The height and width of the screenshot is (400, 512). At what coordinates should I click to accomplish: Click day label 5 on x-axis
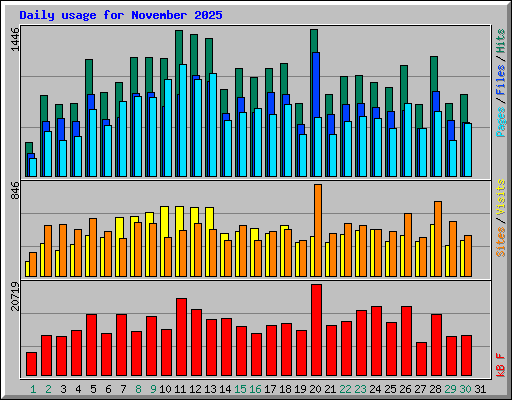coord(93,389)
